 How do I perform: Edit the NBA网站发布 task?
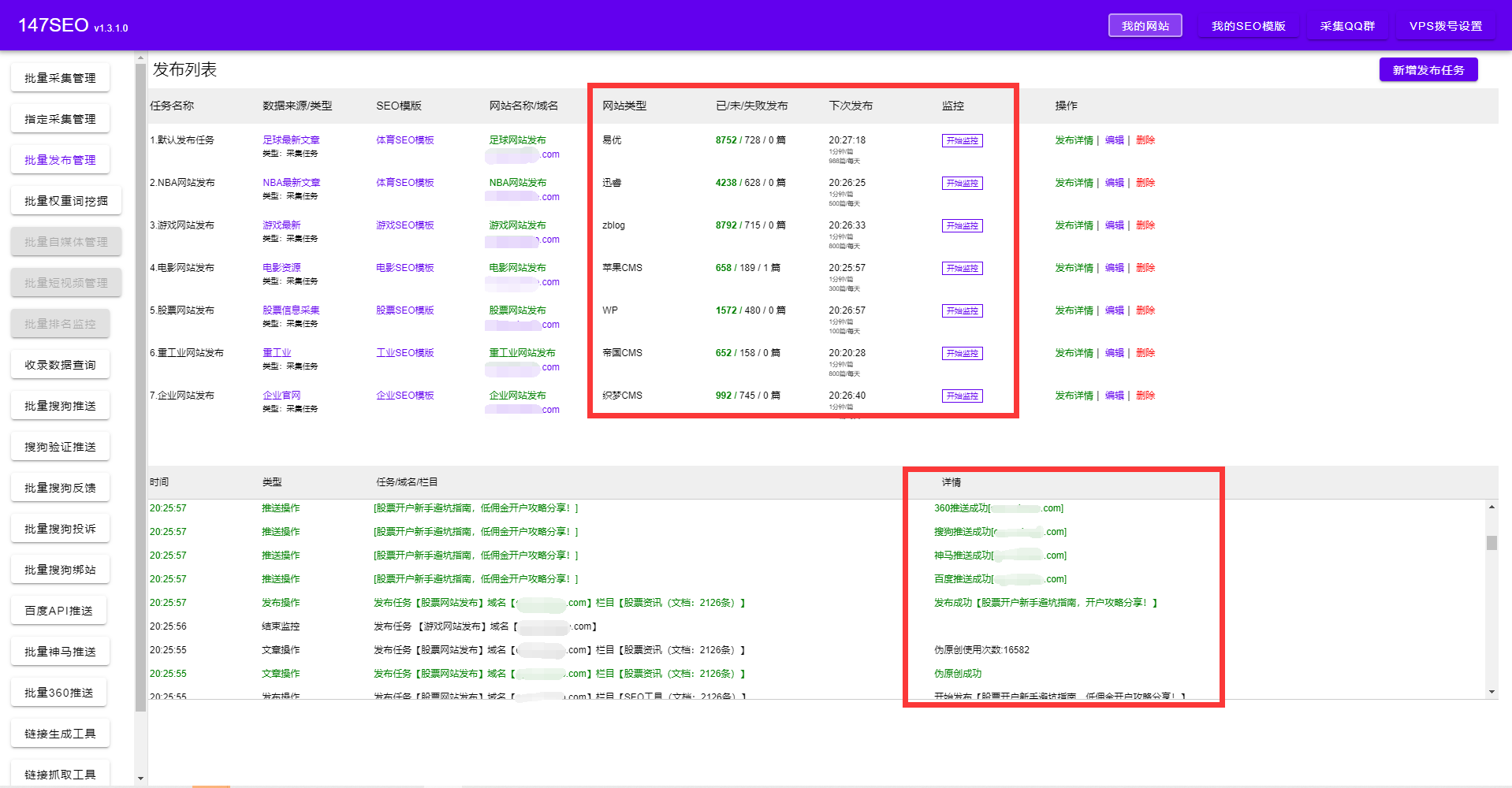pos(1114,183)
